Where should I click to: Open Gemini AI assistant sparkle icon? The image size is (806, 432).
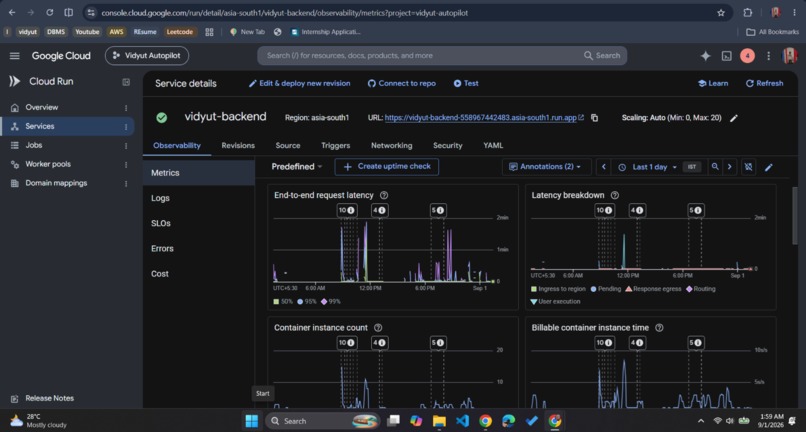click(x=705, y=56)
